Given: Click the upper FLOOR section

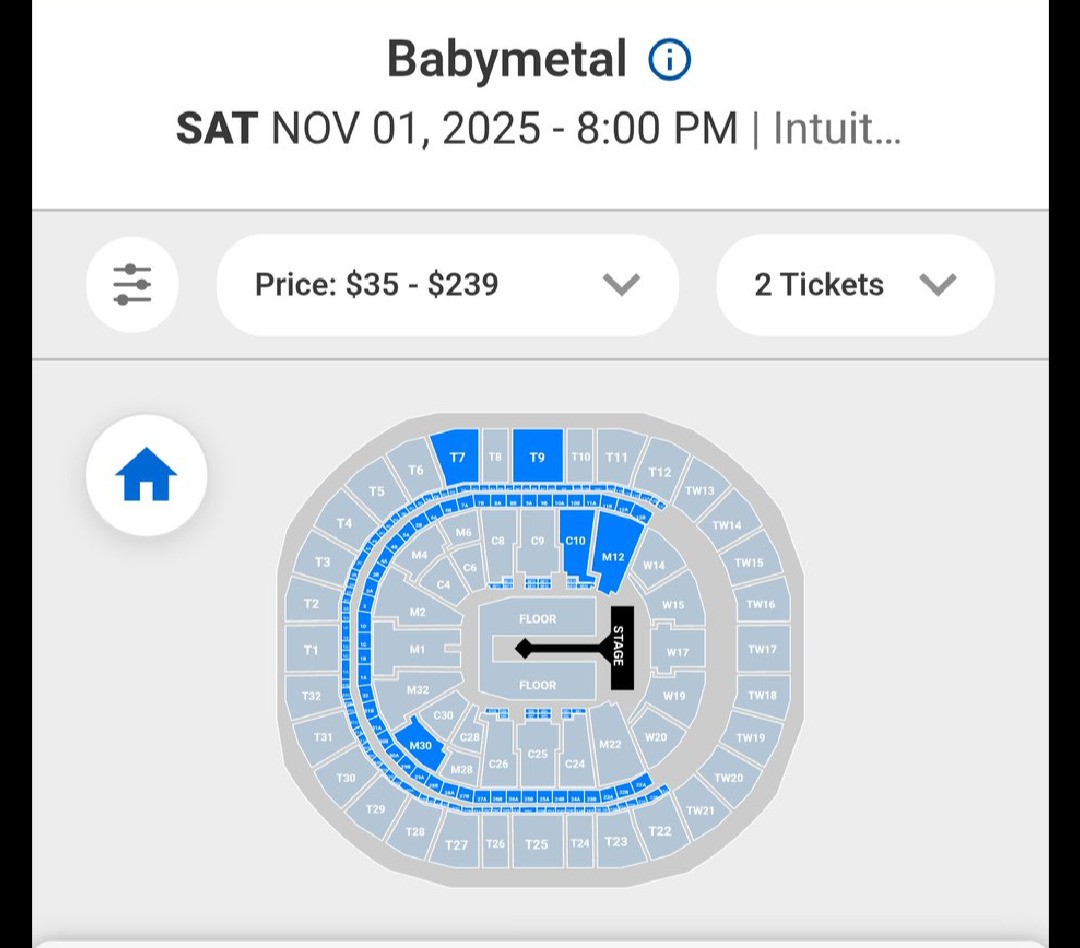Looking at the screenshot, I should click(x=537, y=620).
